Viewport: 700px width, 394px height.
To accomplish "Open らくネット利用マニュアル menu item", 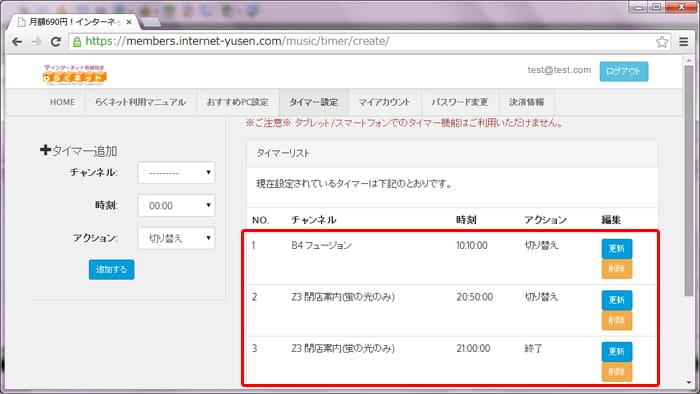I will (x=141, y=102).
